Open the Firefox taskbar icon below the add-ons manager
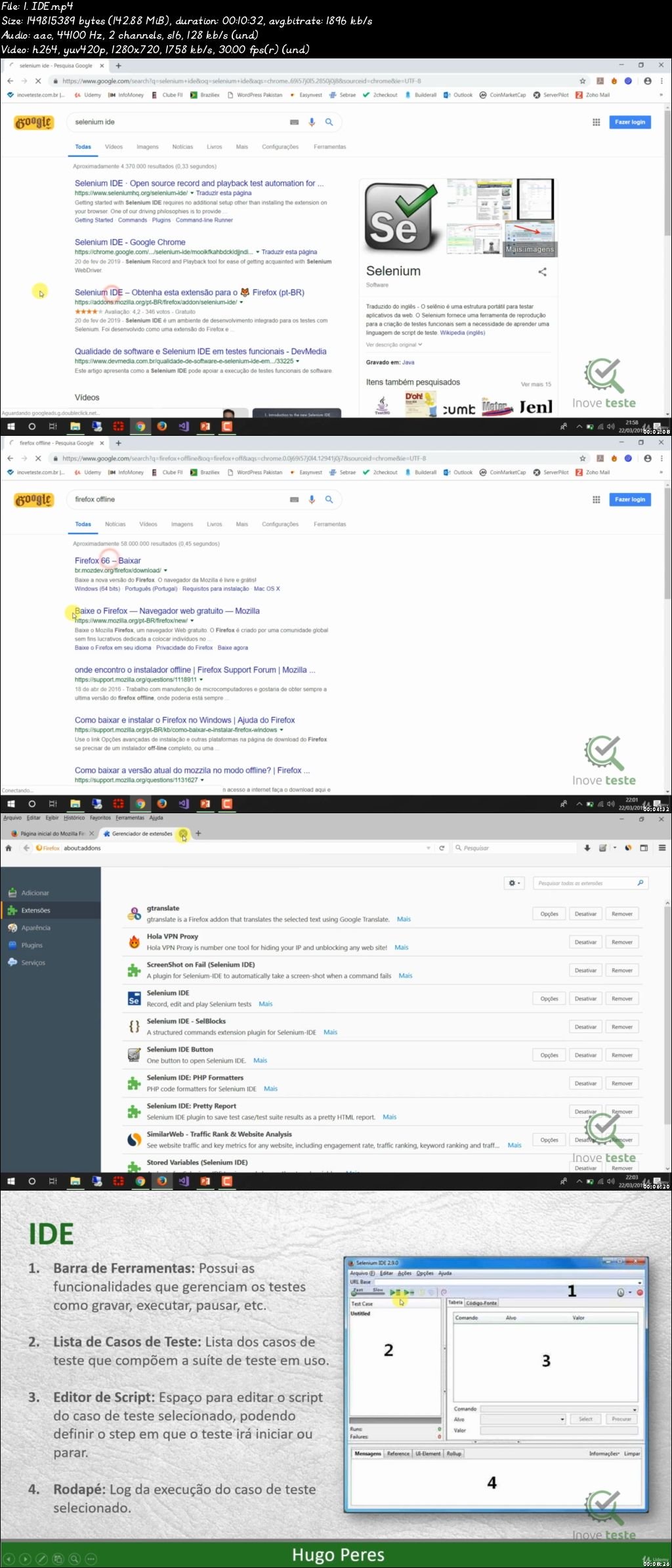The image size is (672, 1568). (161, 1181)
